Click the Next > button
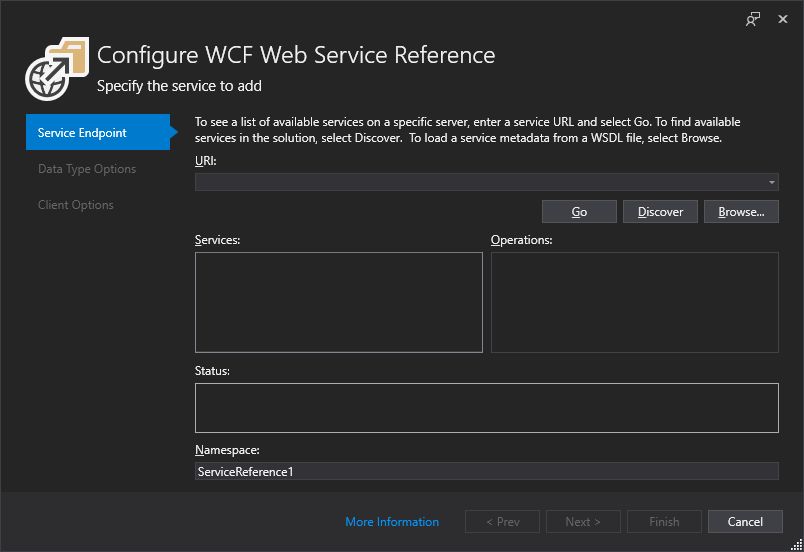Image resolution: width=804 pixels, height=552 pixels. (583, 522)
